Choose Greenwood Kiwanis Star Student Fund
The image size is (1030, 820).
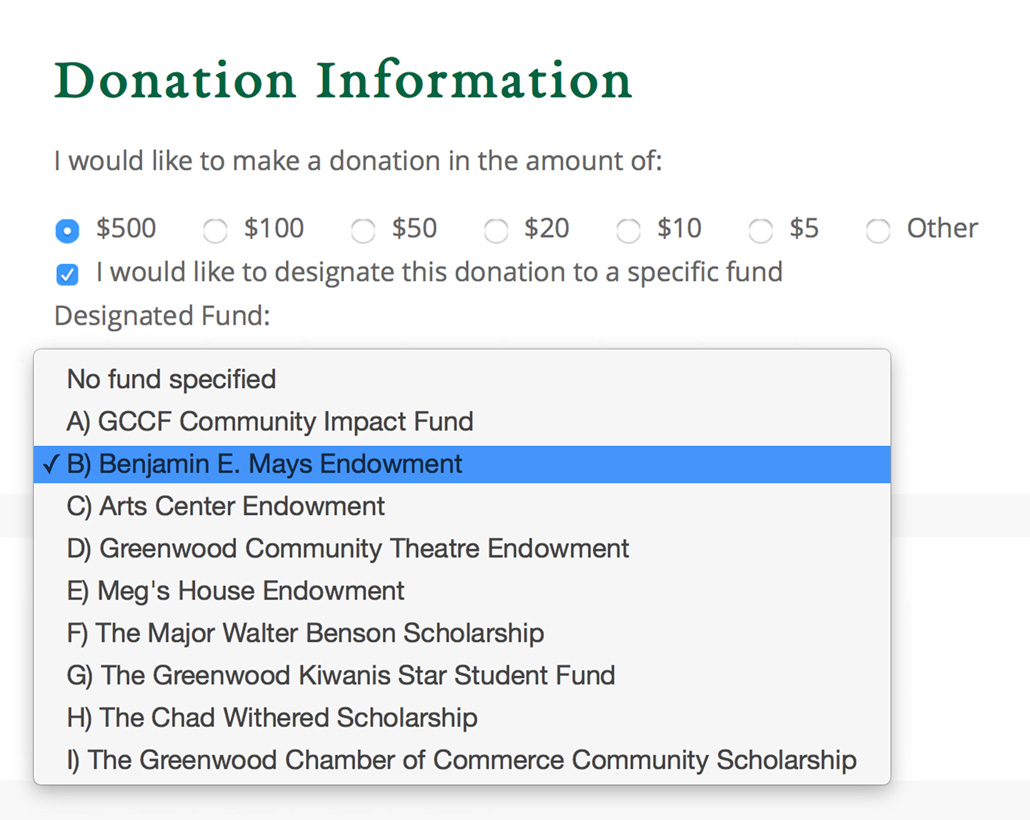(462, 675)
